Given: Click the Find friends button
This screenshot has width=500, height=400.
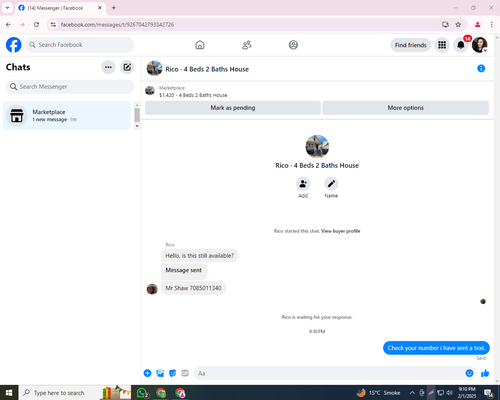Looking at the screenshot, I should click(x=411, y=45).
